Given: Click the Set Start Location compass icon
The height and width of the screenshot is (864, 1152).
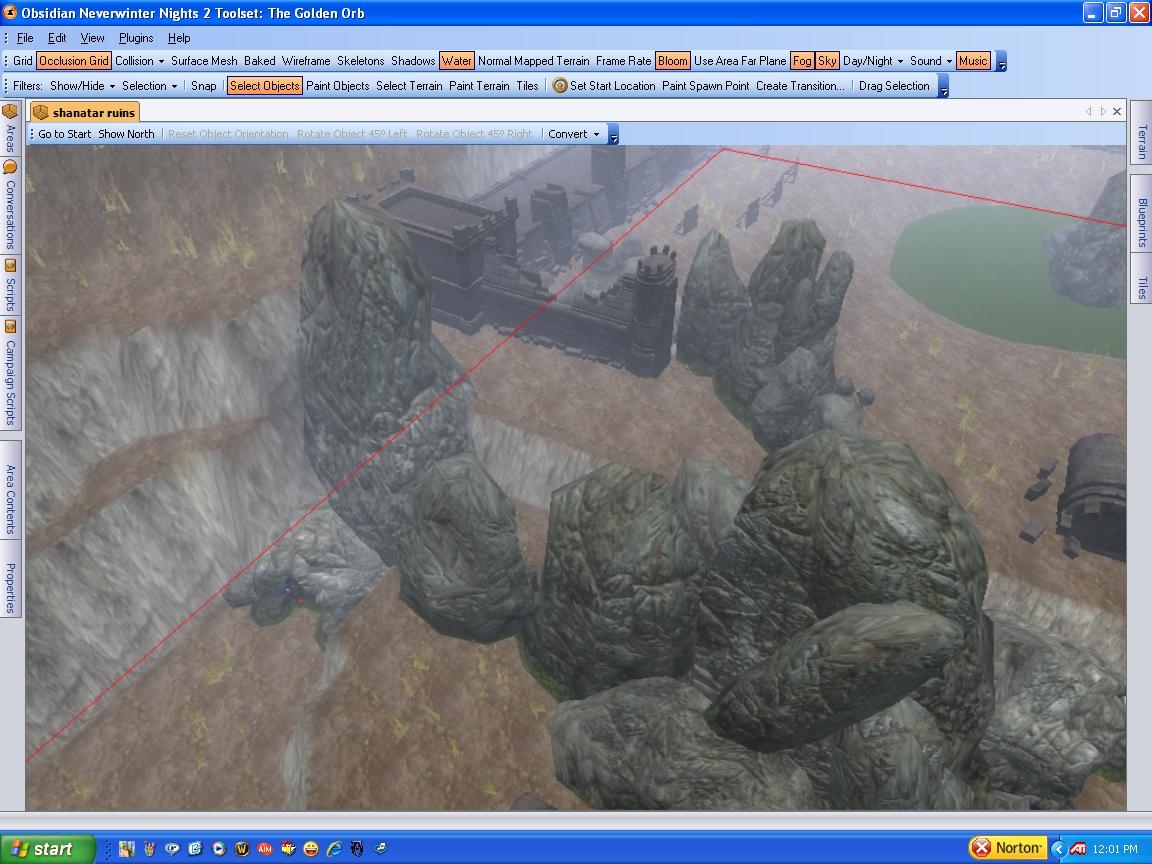Looking at the screenshot, I should [x=560, y=86].
